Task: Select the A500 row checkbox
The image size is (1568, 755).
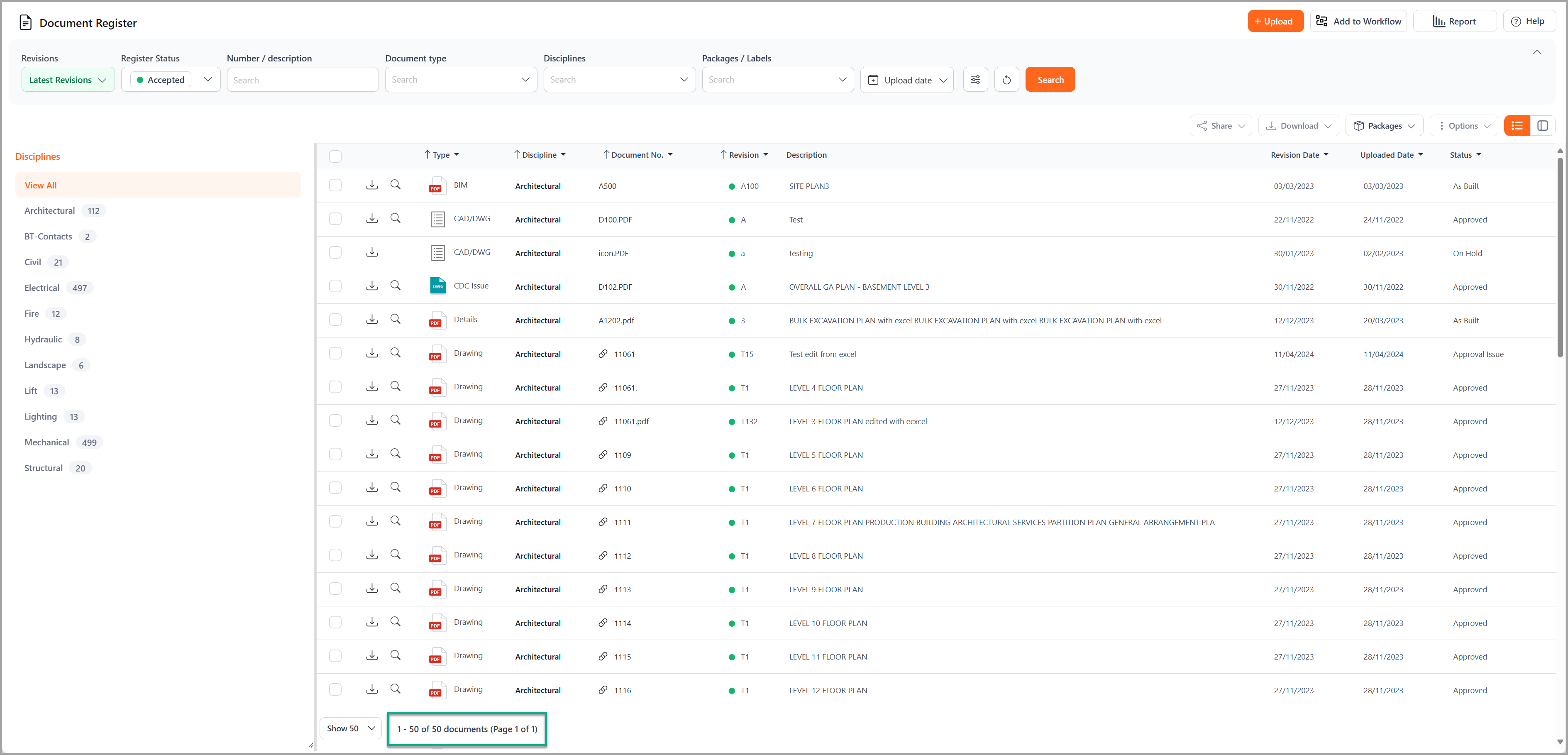Action: 335,185
